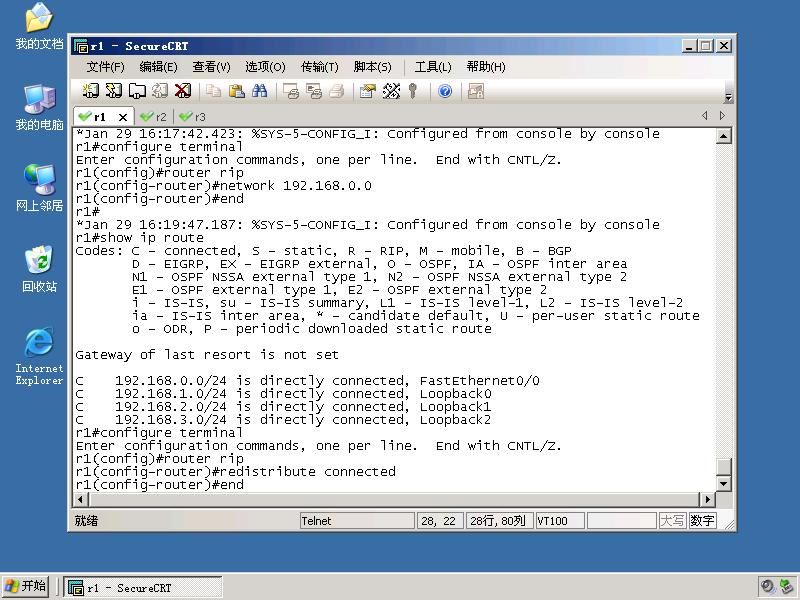Image resolution: width=800 pixels, height=600 pixels.
Task: Click the Disconnect icon with red X
Action: [x=183, y=91]
